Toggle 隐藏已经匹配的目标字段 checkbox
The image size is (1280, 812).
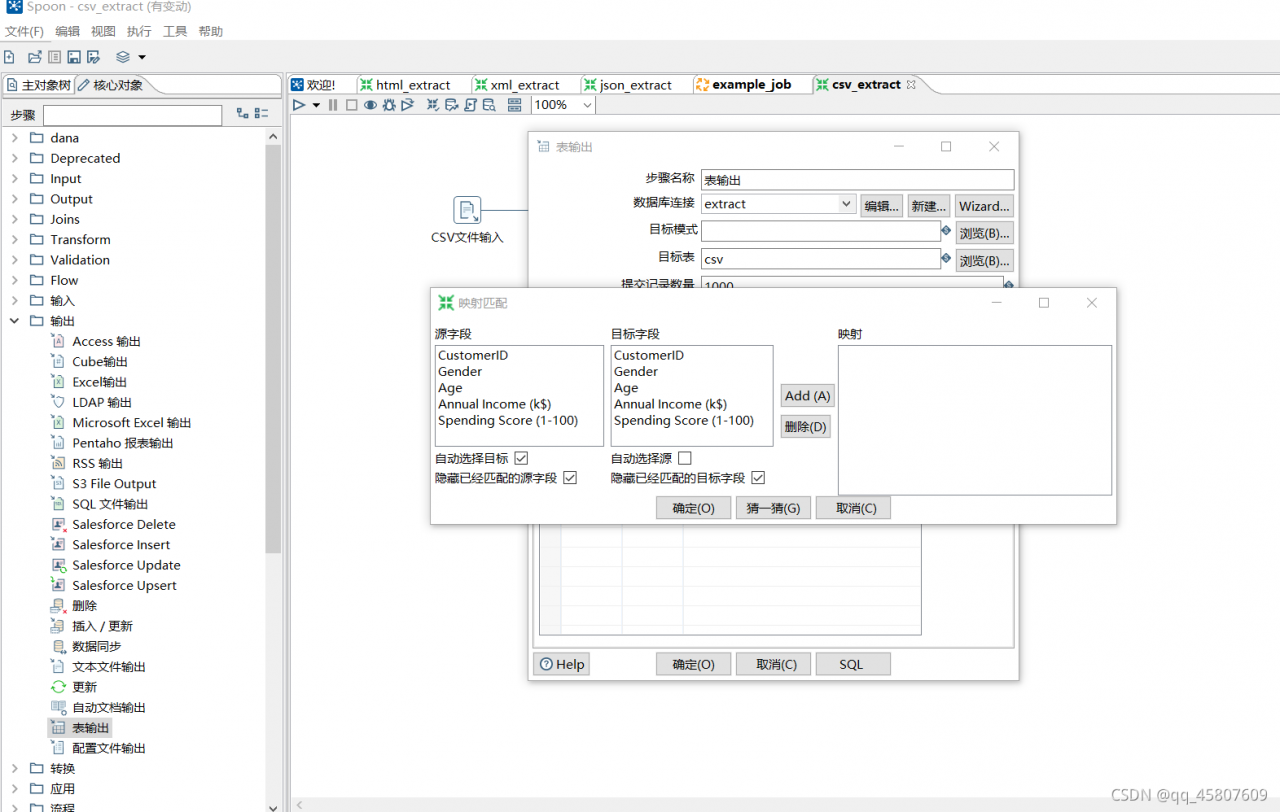coord(758,478)
